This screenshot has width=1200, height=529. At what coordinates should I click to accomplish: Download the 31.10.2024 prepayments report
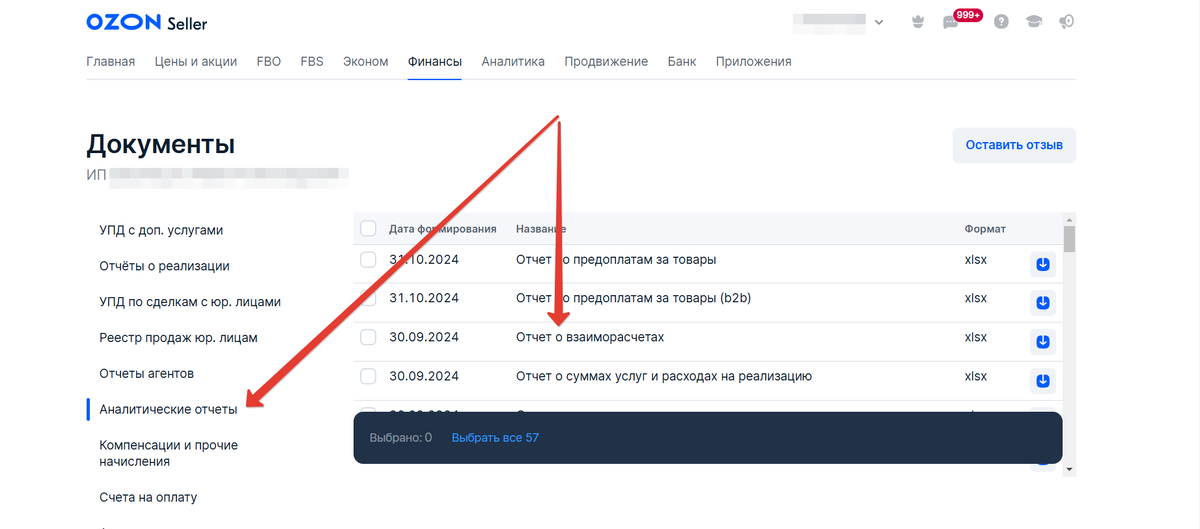1042,264
